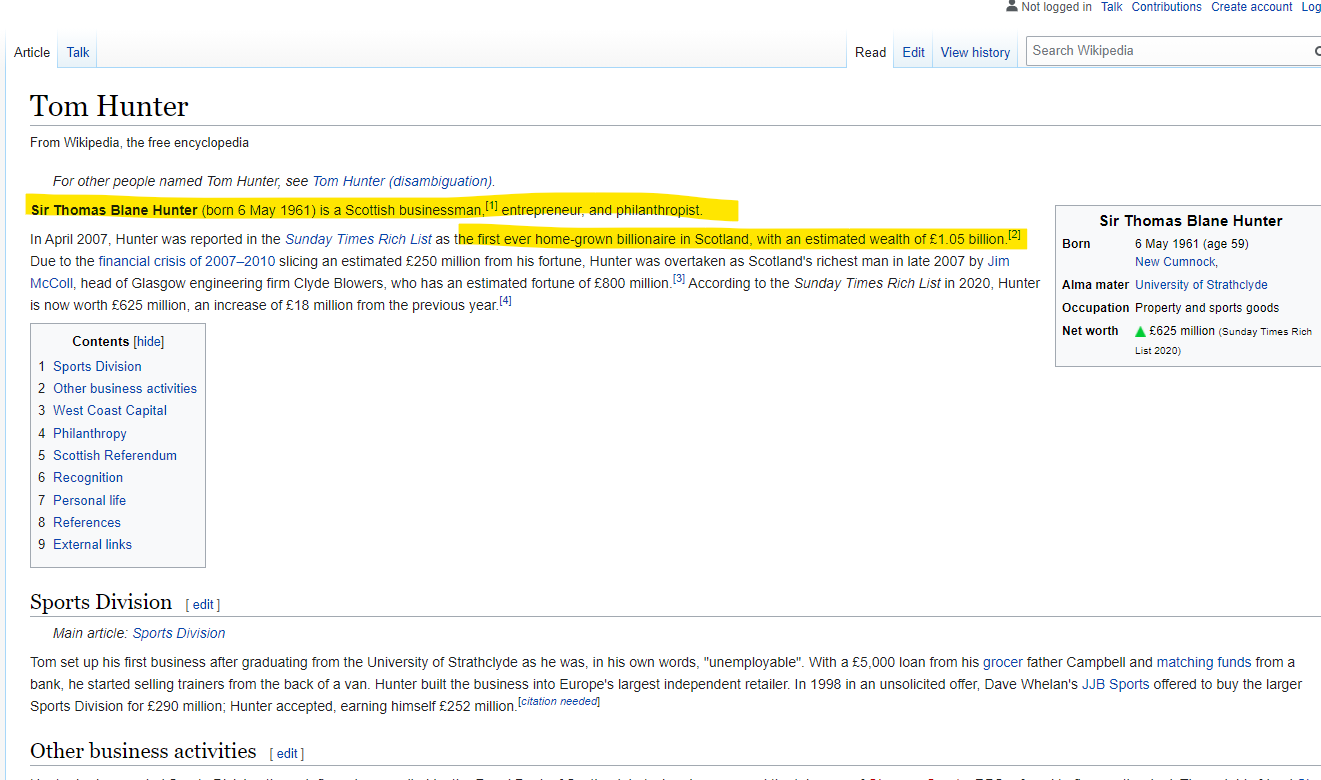1321x780 pixels.
Task: Open the grocer link
Action: (x=1003, y=662)
